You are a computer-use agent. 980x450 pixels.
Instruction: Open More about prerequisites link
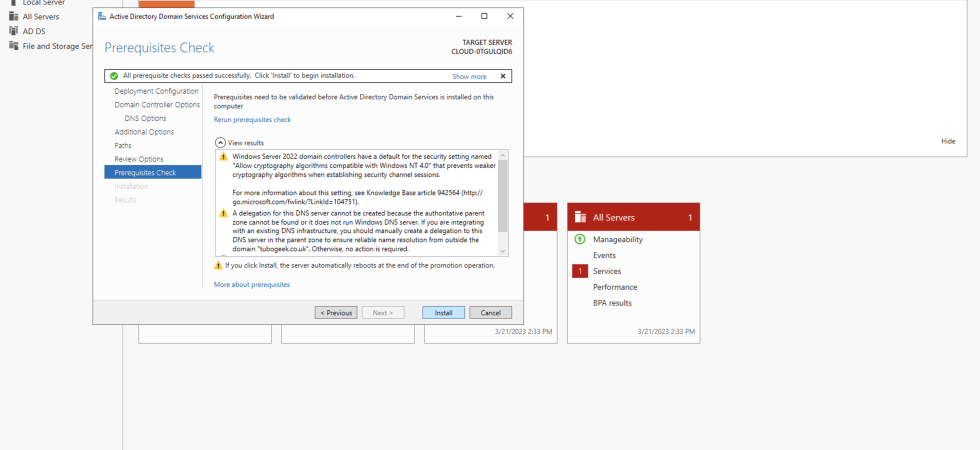pyautogui.click(x=252, y=284)
